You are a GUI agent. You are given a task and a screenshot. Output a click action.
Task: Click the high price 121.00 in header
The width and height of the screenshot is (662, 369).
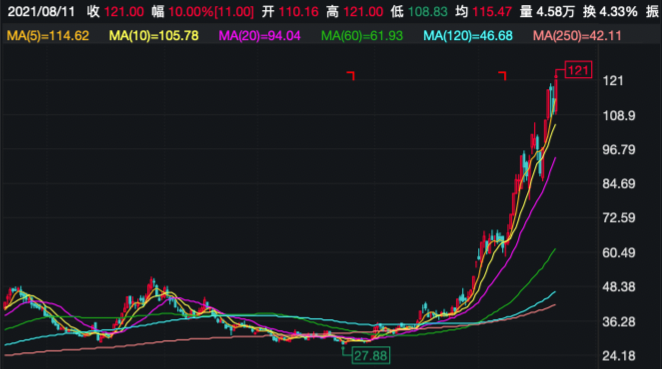(x=364, y=11)
